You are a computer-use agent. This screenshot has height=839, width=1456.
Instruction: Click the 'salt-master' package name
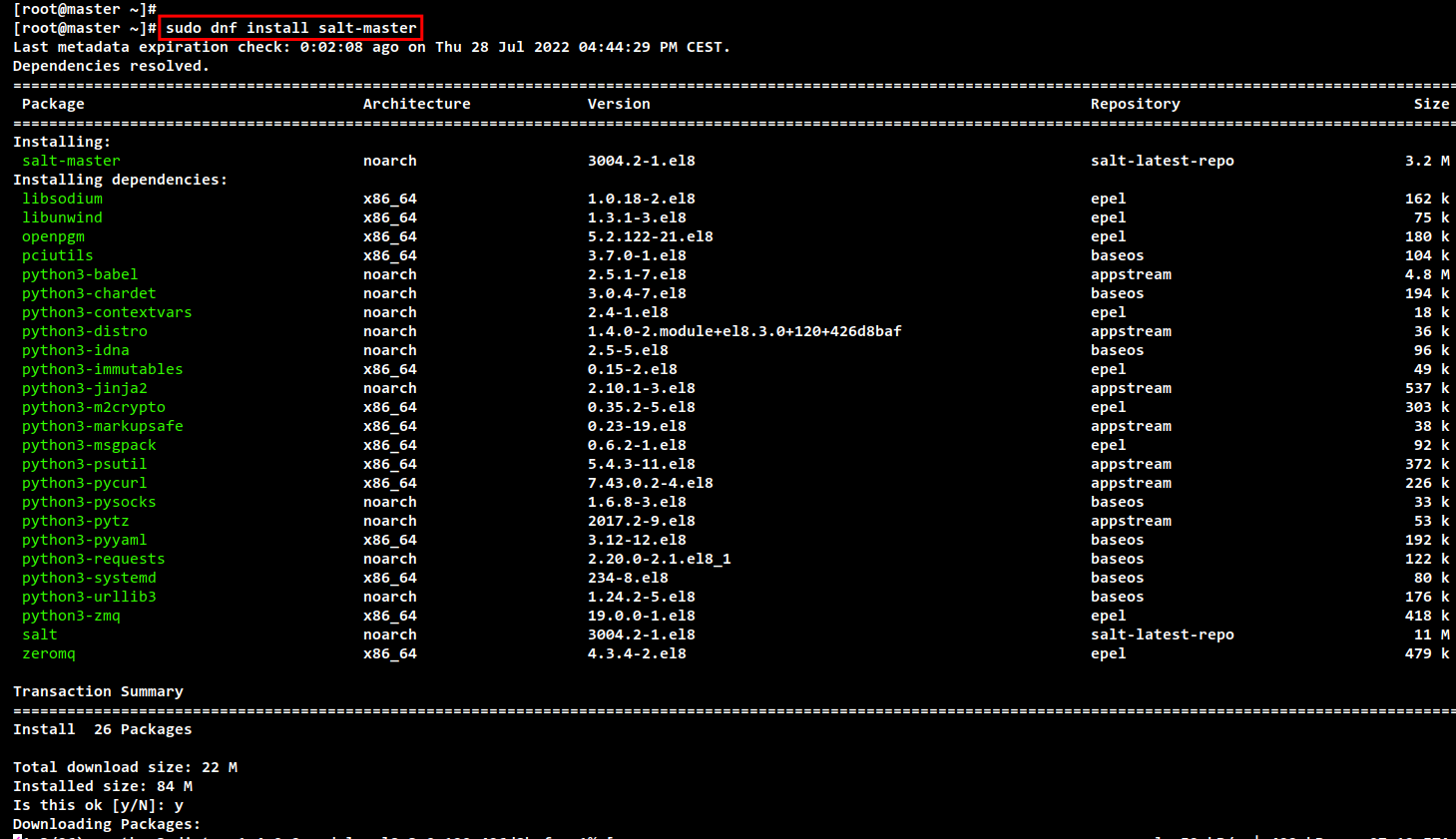click(71, 161)
